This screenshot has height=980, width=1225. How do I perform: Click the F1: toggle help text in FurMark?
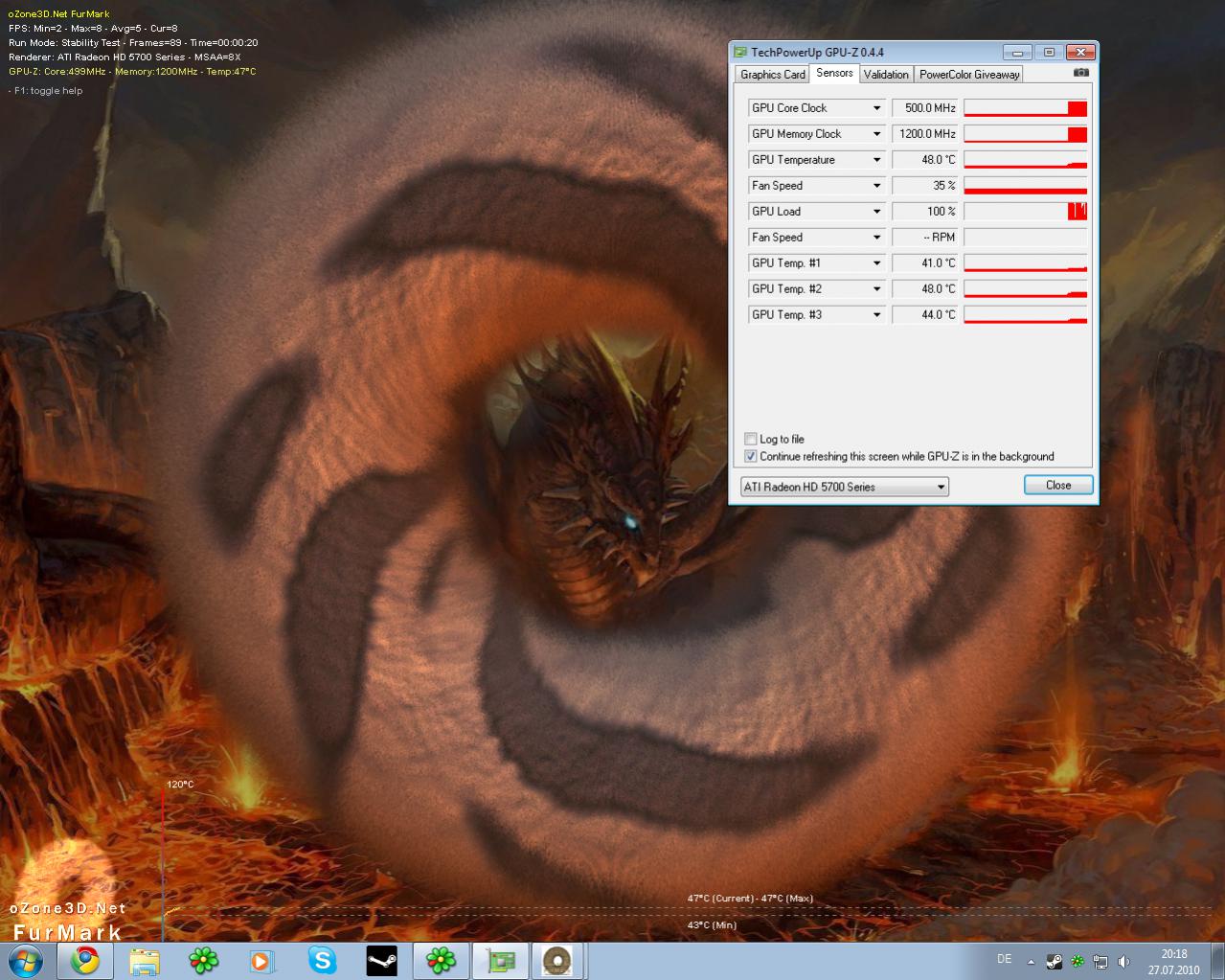(x=46, y=91)
